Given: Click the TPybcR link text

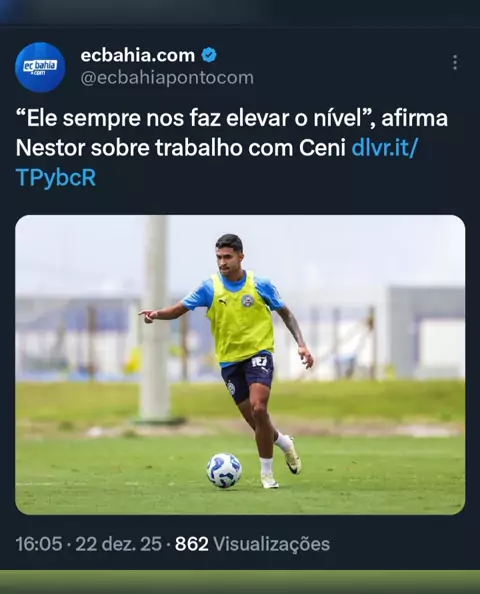Looking at the screenshot, I should [56, 177].
